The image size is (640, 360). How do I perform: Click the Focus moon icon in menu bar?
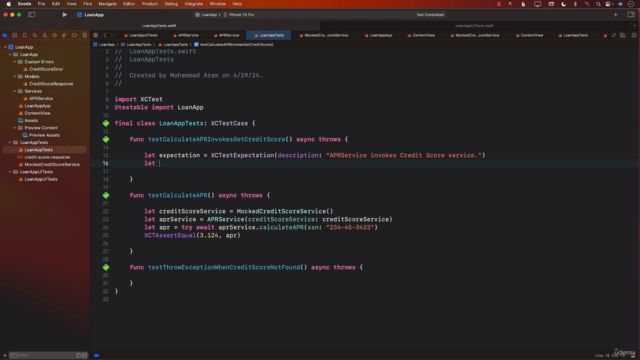click(564, 4)
